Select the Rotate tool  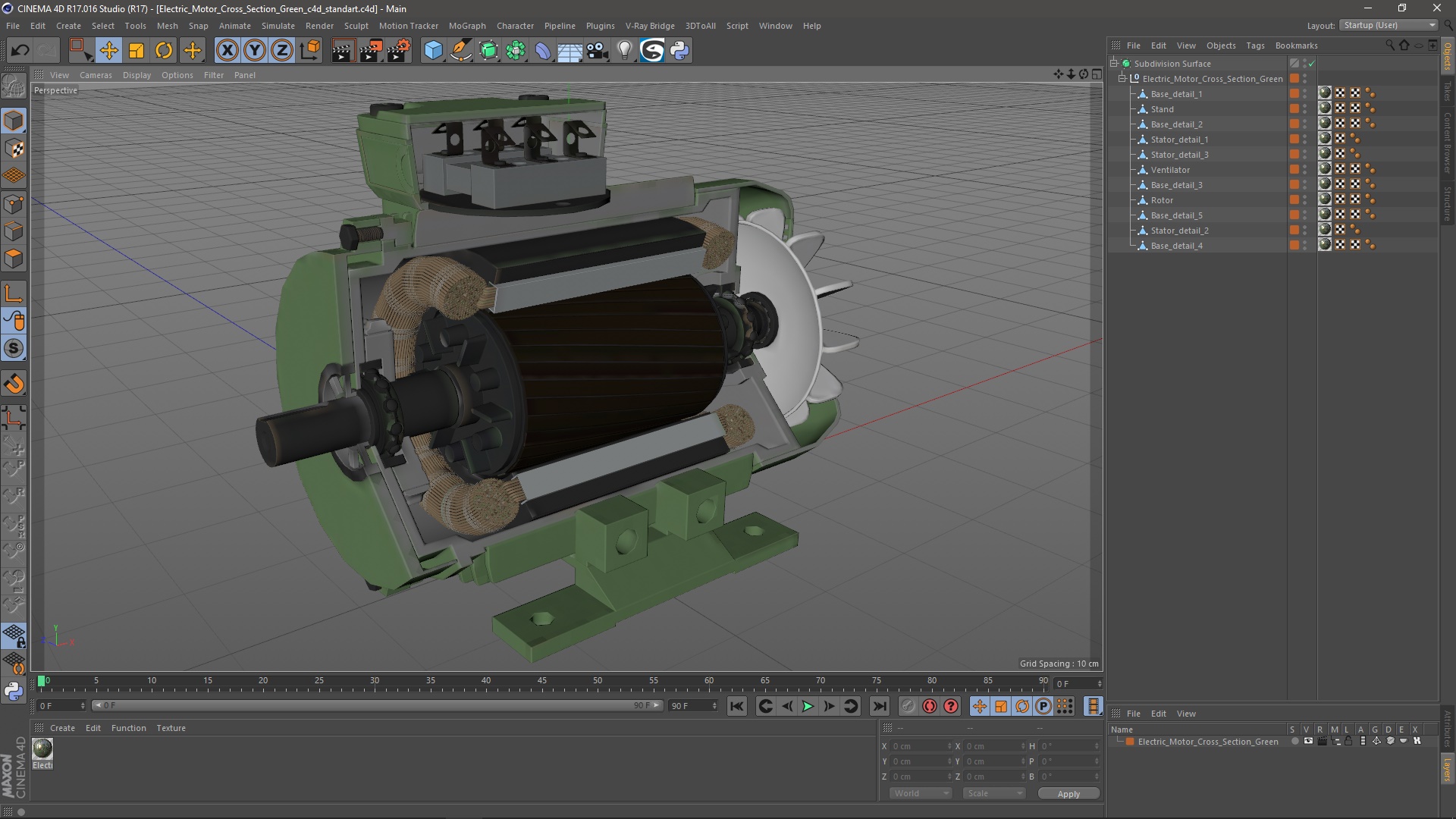point(164,51)
